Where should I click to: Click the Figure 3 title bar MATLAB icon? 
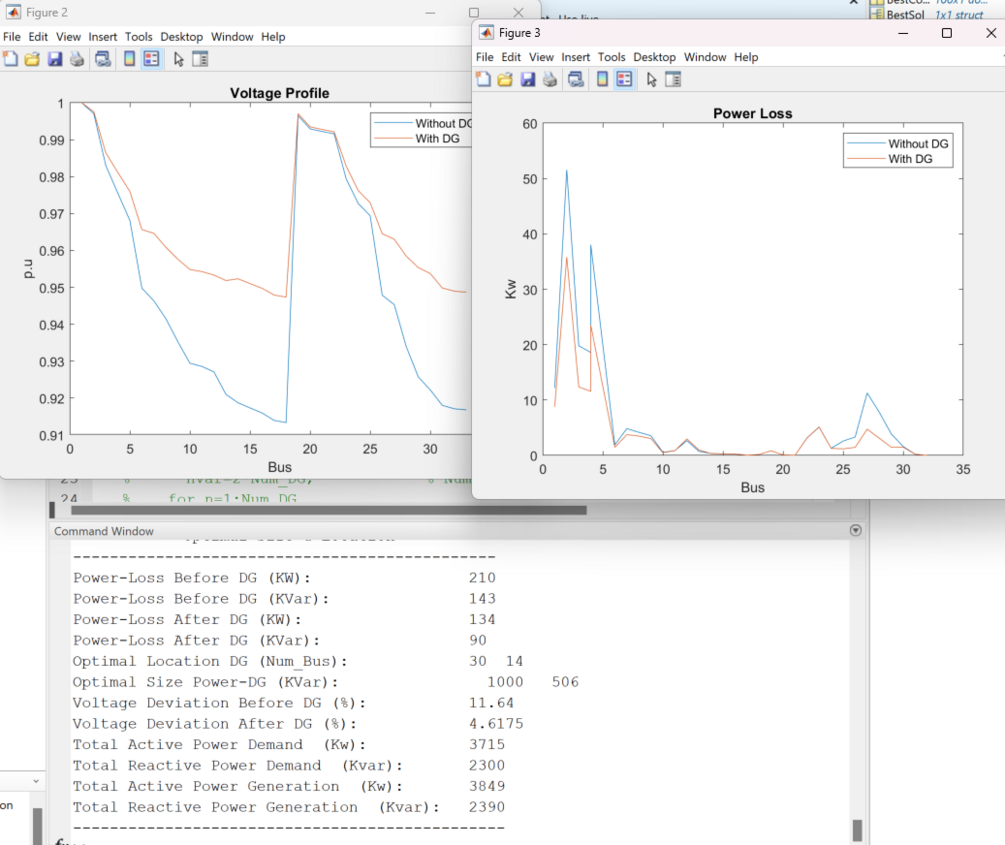click(486, 33)
